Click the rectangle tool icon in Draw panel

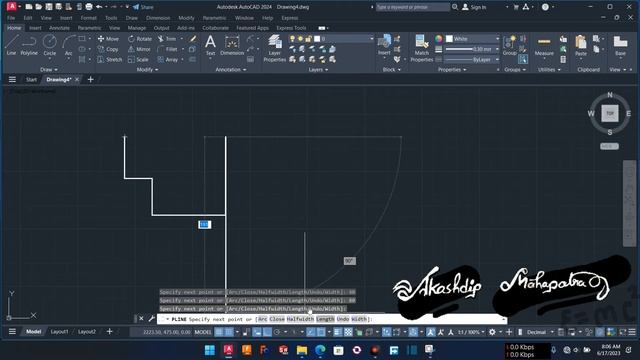pyautogui.click(x=82, y=39)
